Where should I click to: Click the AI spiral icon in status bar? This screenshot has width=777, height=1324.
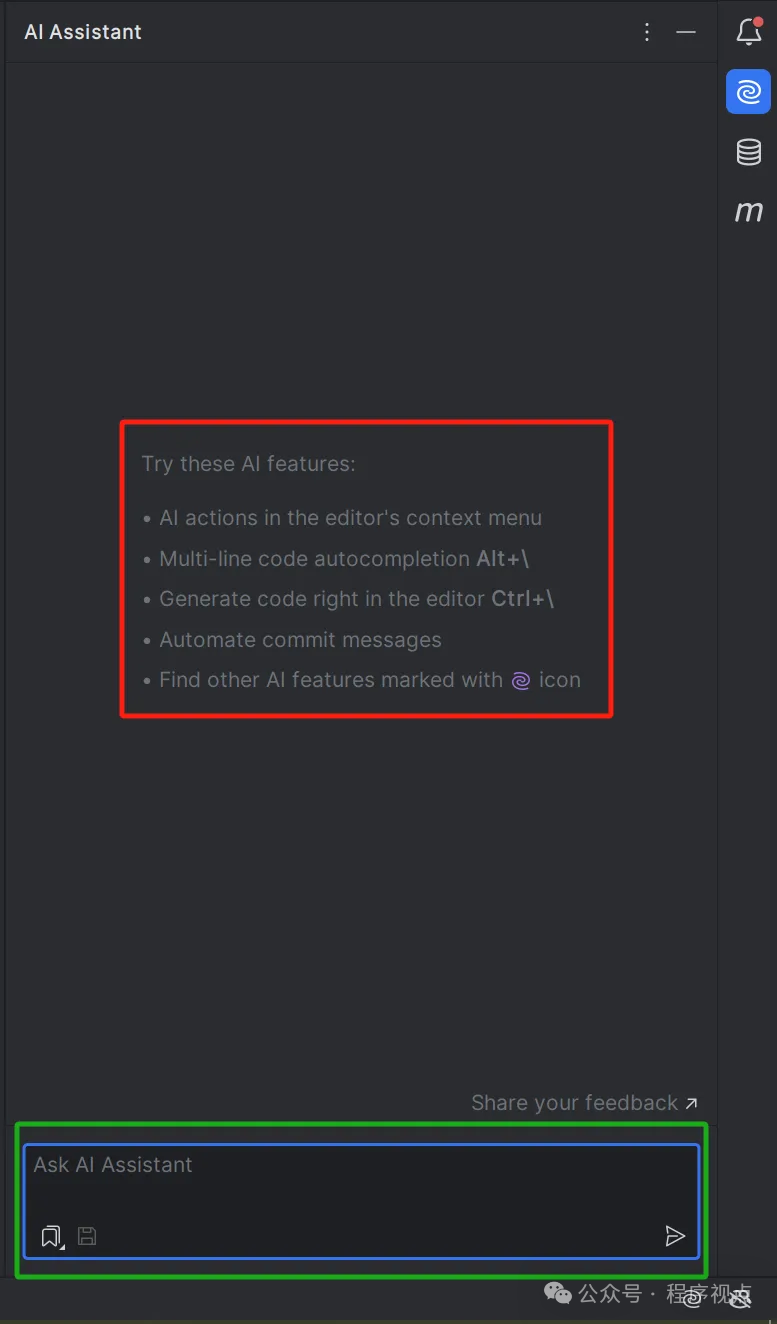click(693, 1298)
